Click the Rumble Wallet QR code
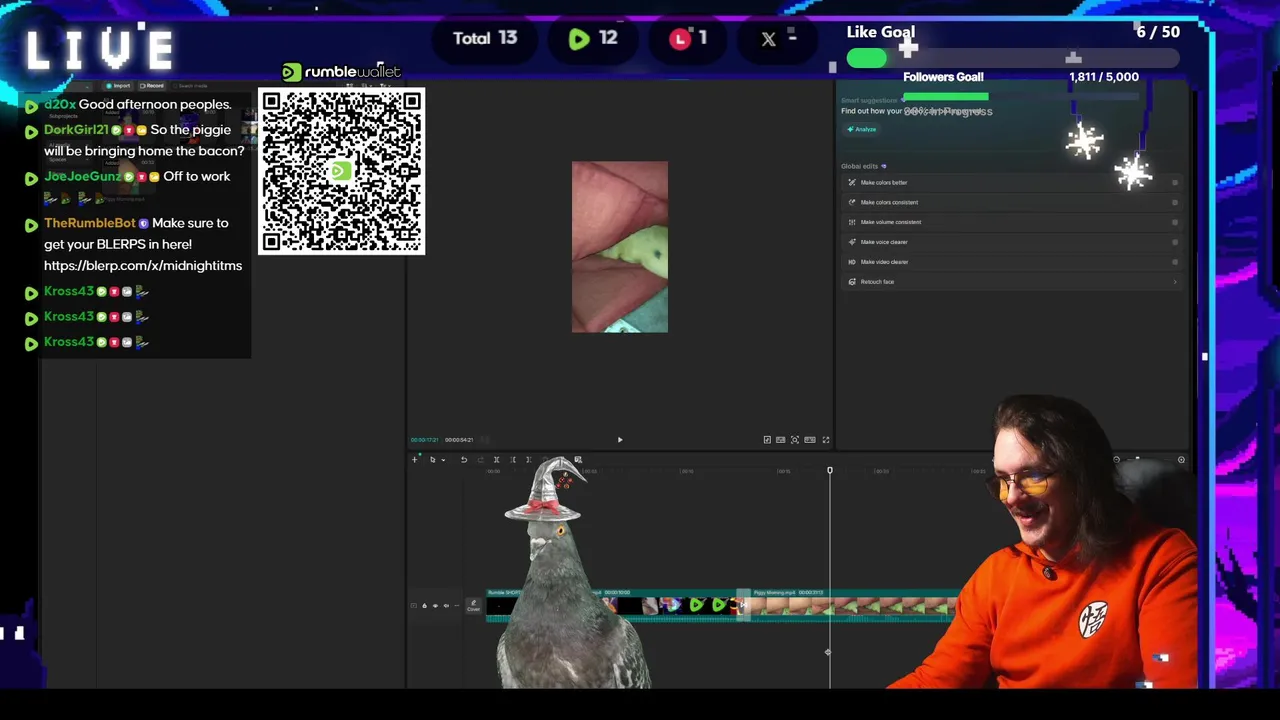Viewport: 1280px width, 720px height. point(341,171)
